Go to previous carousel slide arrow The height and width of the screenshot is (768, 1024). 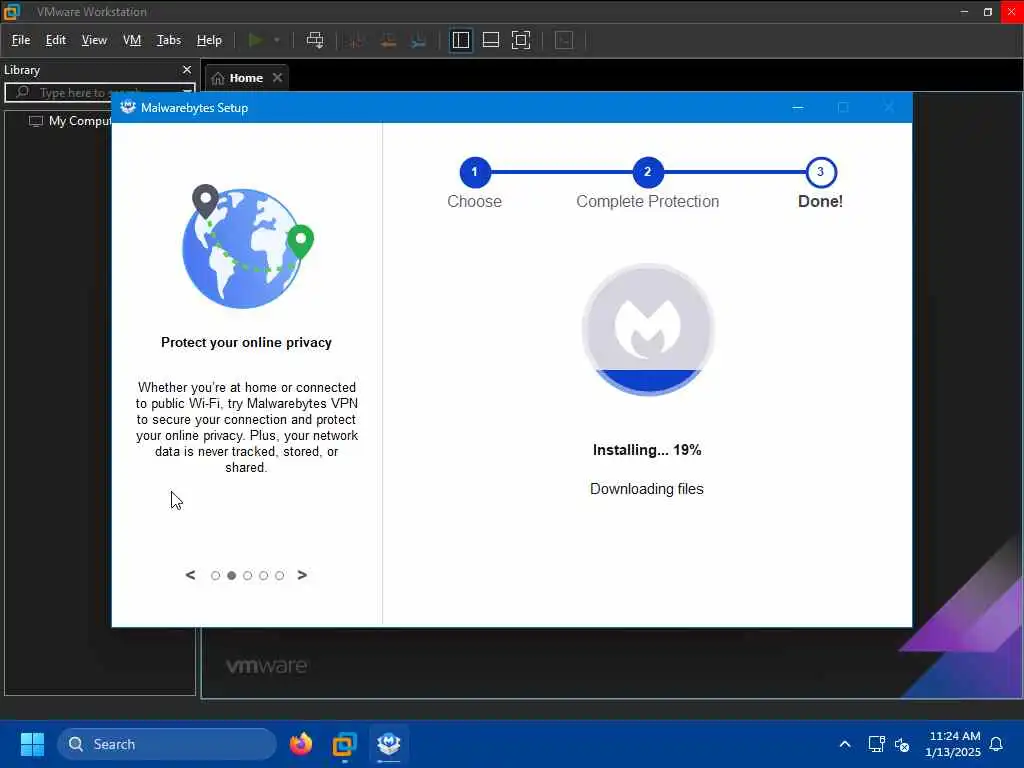pos(190,575)
